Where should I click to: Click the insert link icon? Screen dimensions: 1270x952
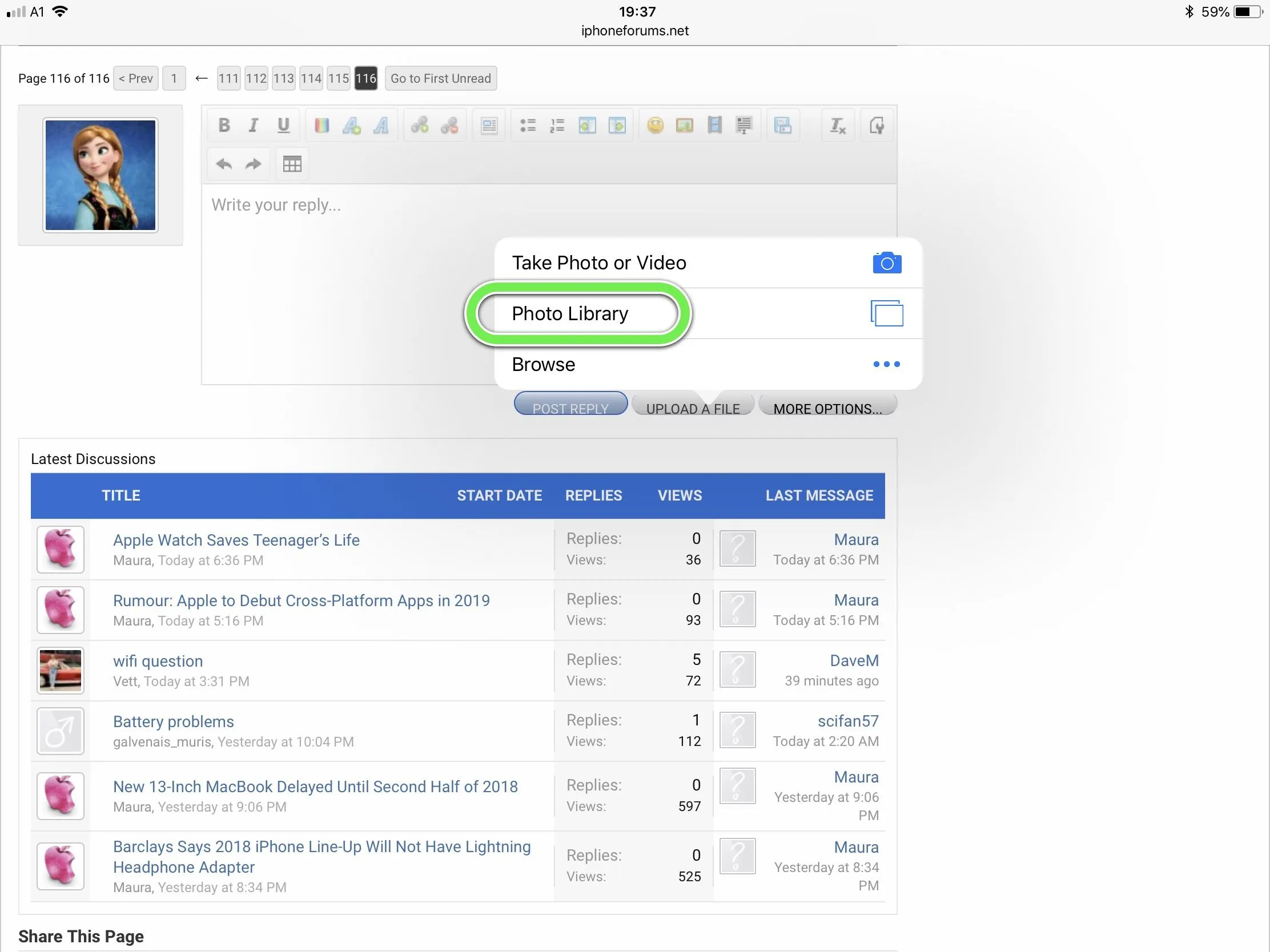pyautogui.click(x=420, y=125)
